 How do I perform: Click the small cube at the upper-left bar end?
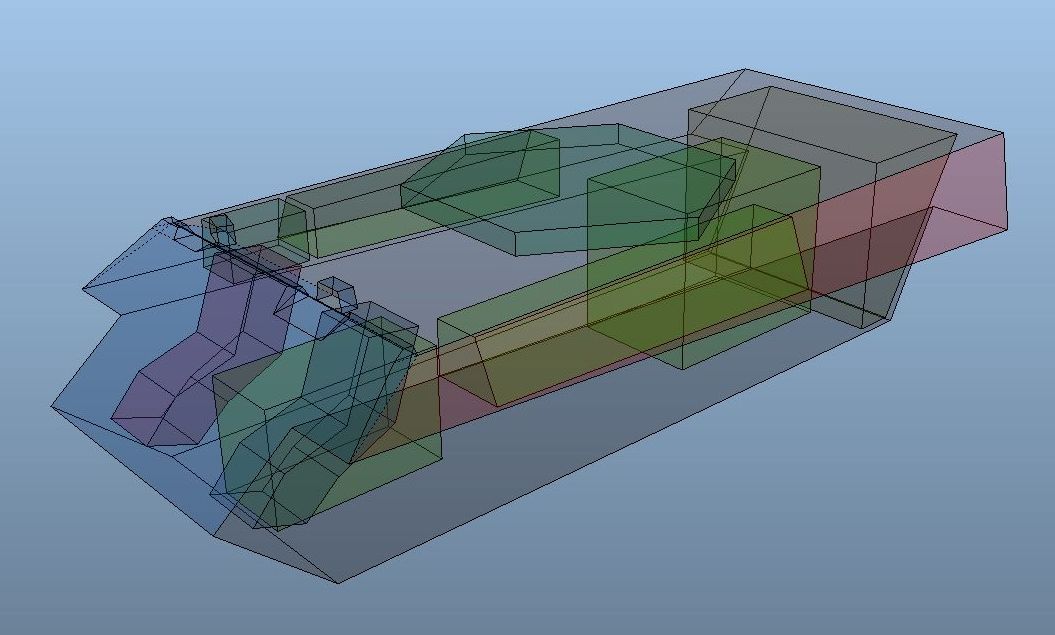click(220, 231)
